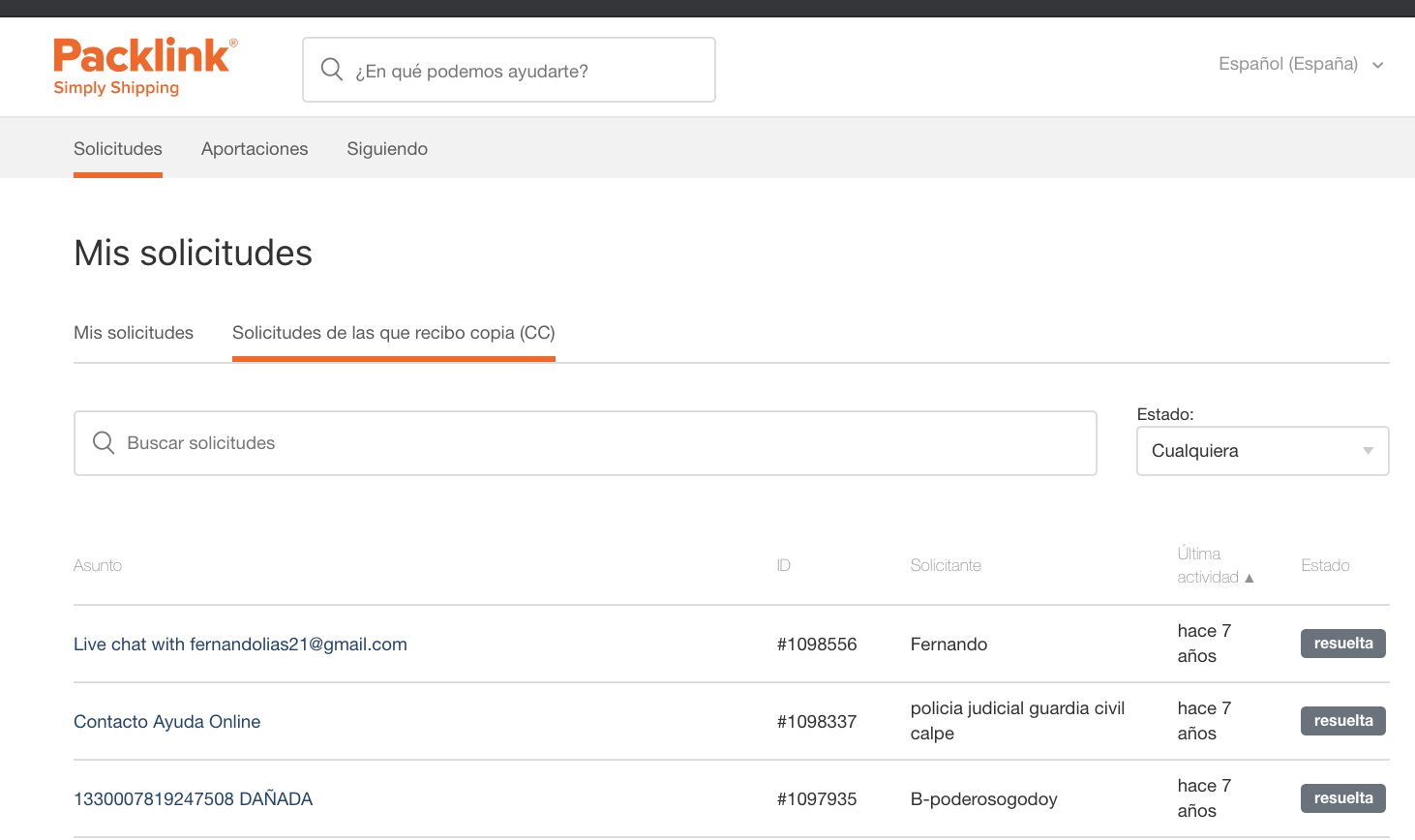This screenshot has height=840, width=1415.
Task: Focus the ¿En qué podemos ayudarte? search field
Action: click(509, 70)
